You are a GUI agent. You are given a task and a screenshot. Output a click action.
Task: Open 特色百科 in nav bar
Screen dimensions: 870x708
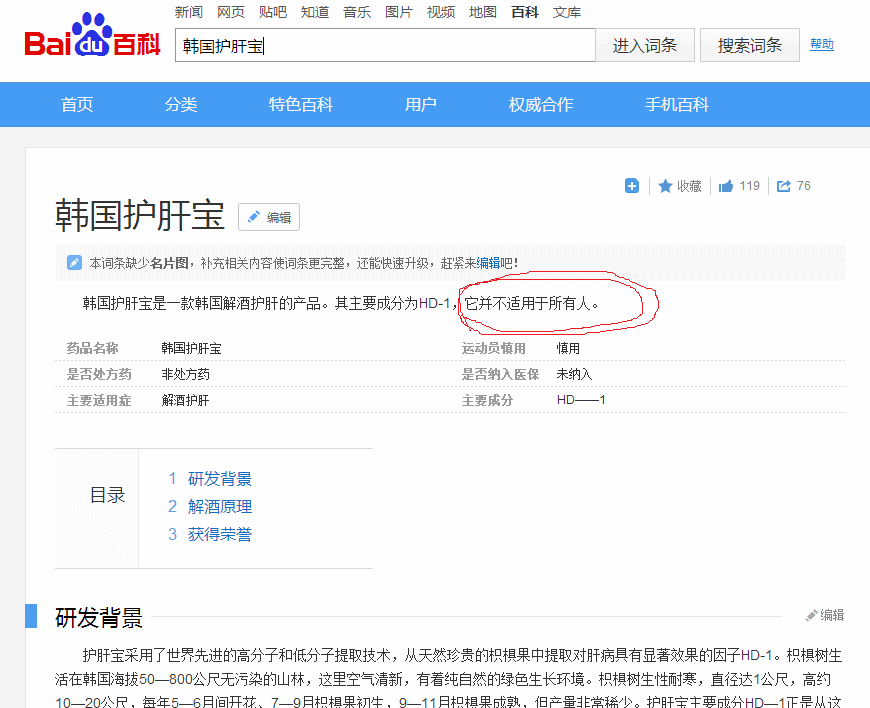point(301,104)
